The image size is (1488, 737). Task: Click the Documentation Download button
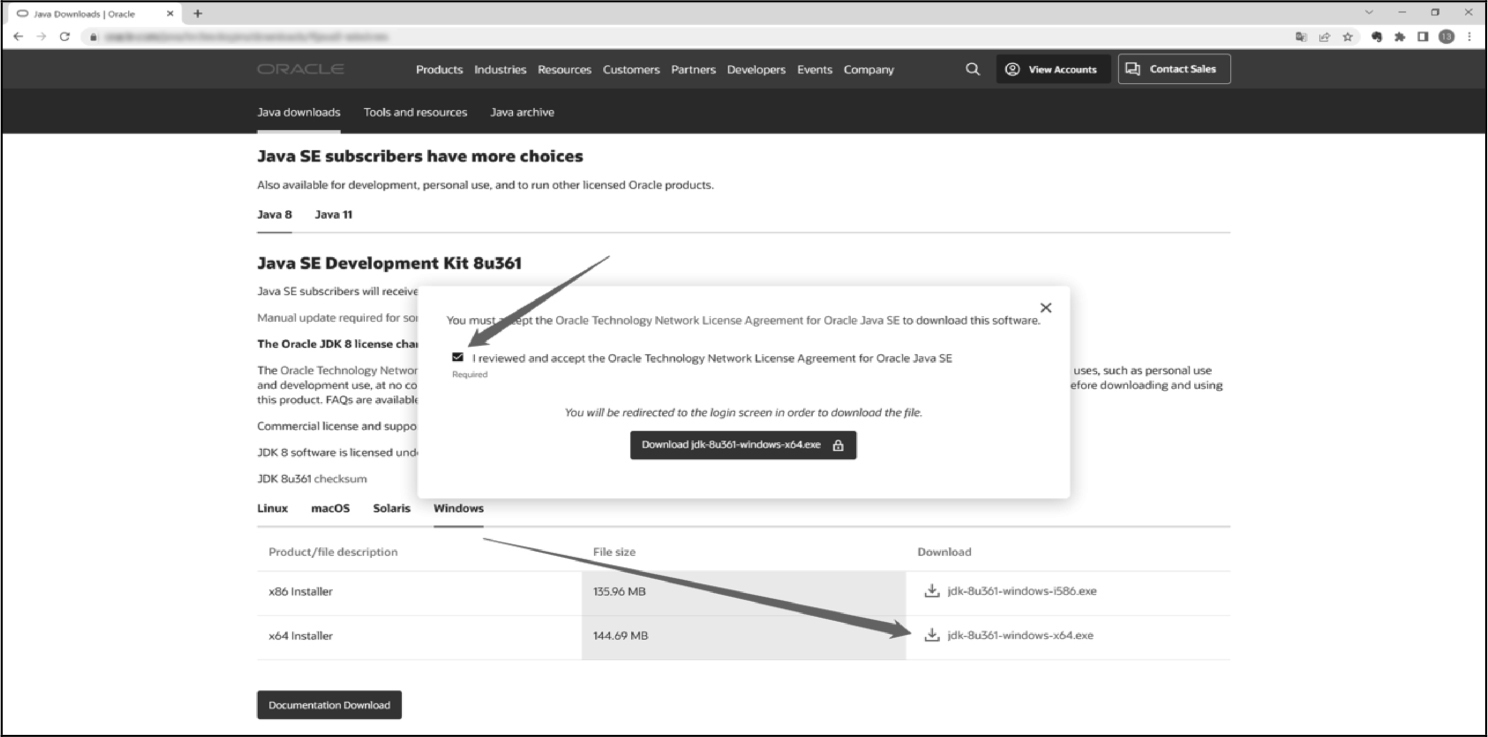click(x=329, y=704)
